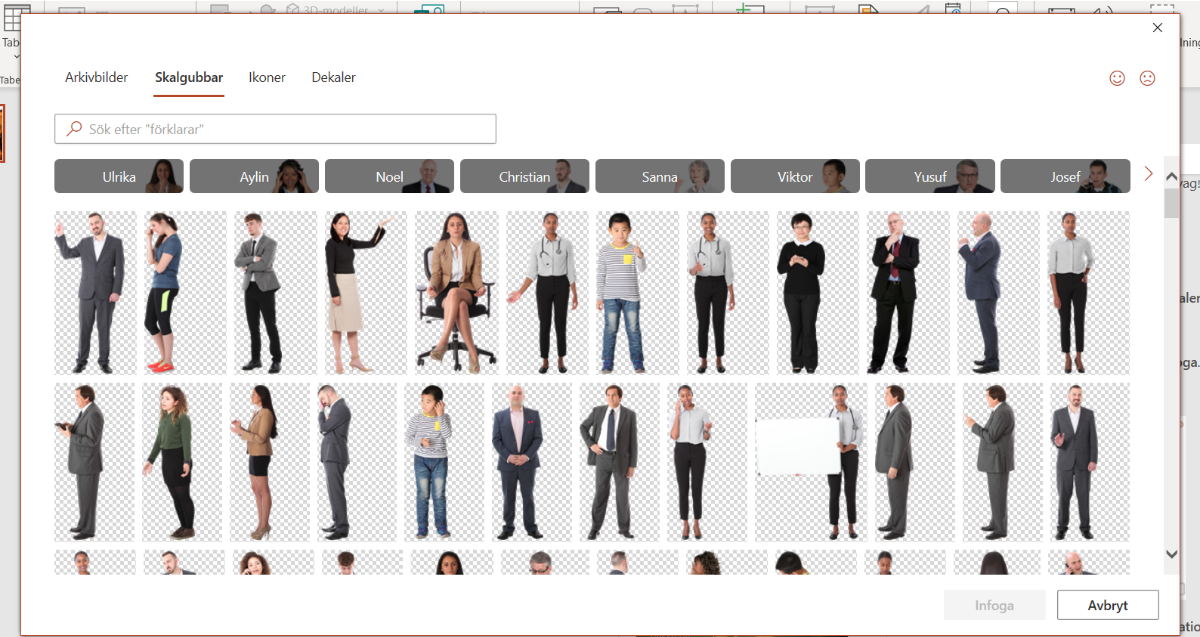Viewport: 1200px width, 637px height.
Task: Open the Ikoner tab
Action: 267,78
